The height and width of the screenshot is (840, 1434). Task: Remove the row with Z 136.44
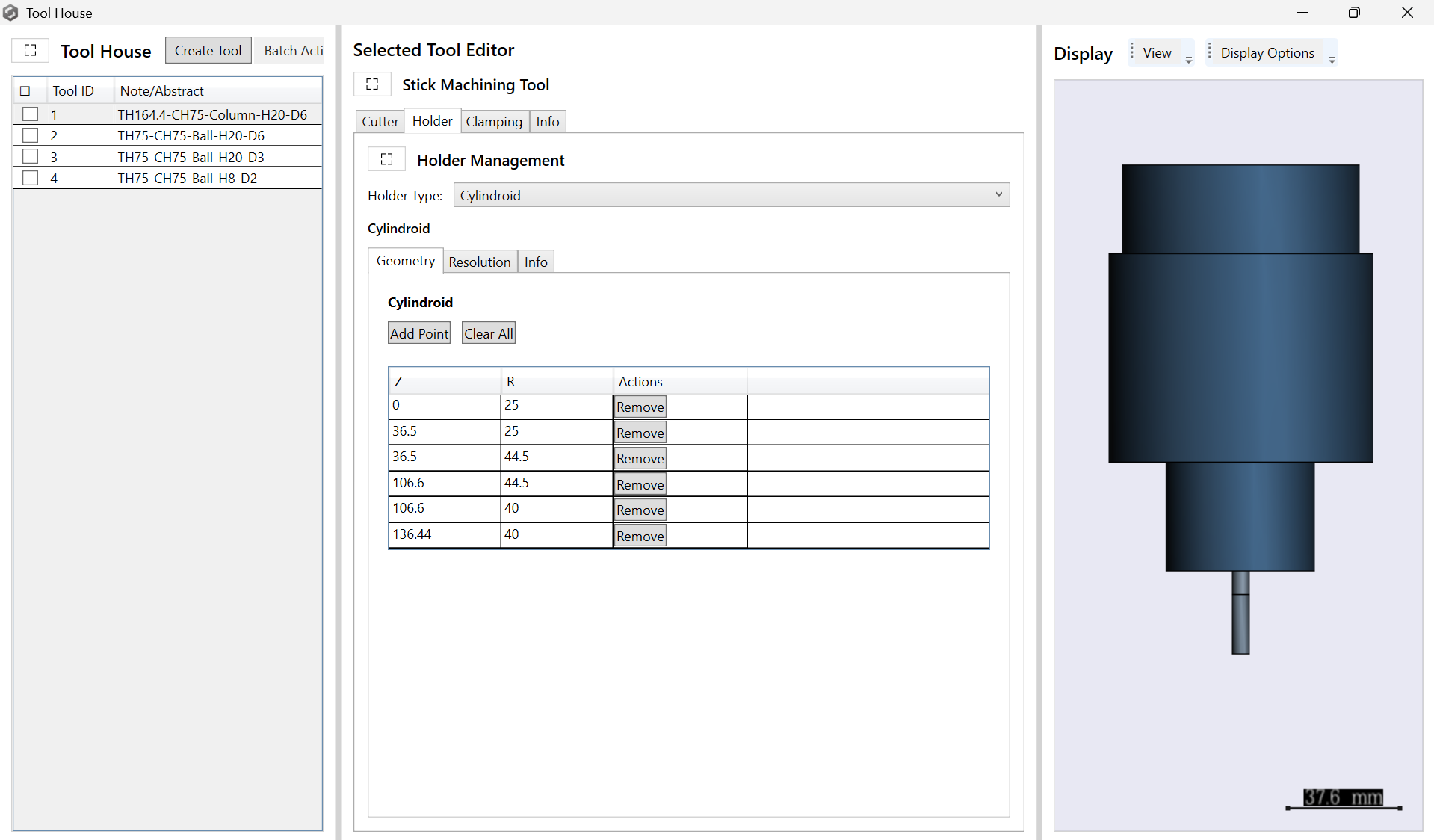640,536
